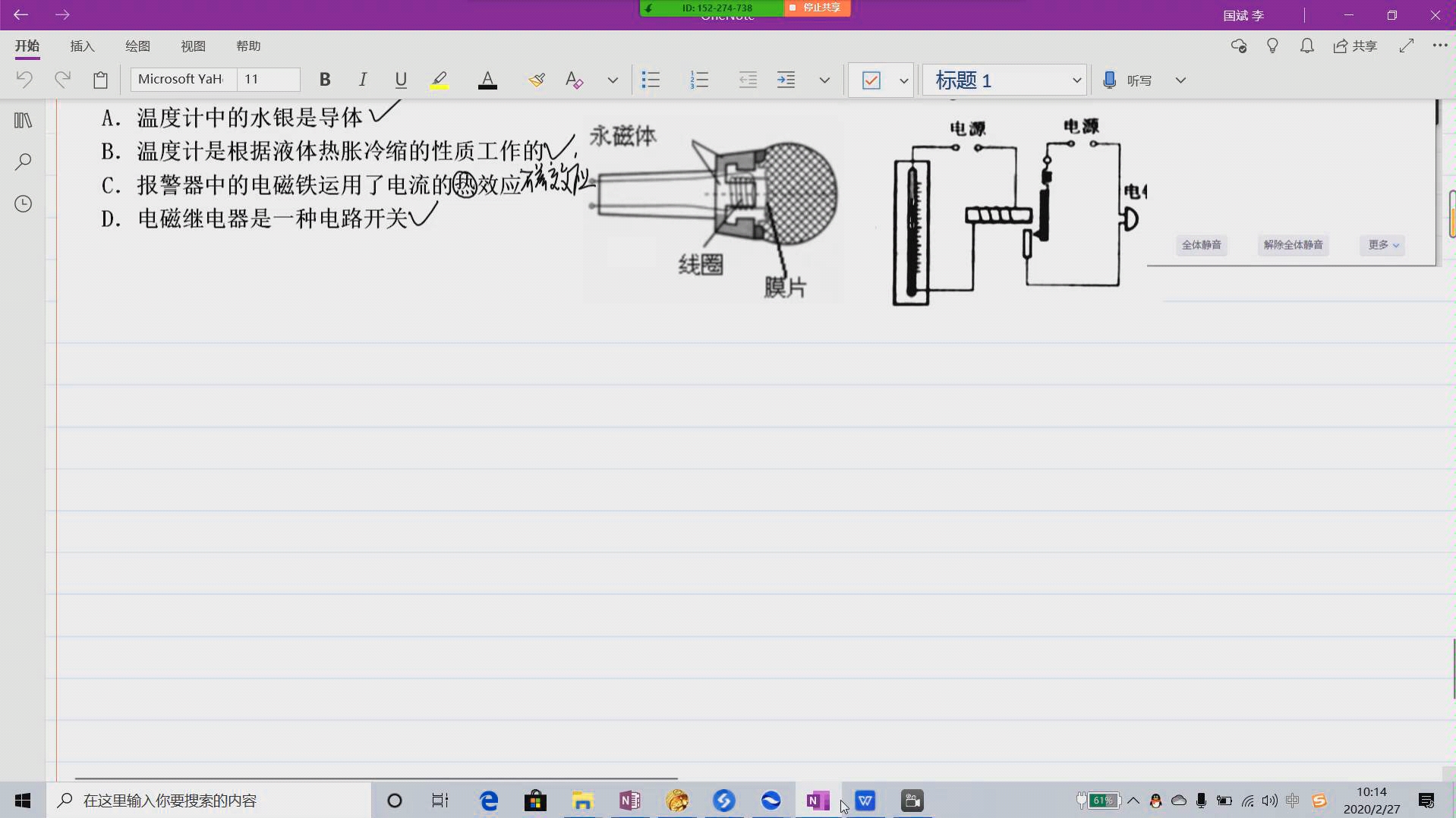Apply italic formatting to text

(362, 79)
